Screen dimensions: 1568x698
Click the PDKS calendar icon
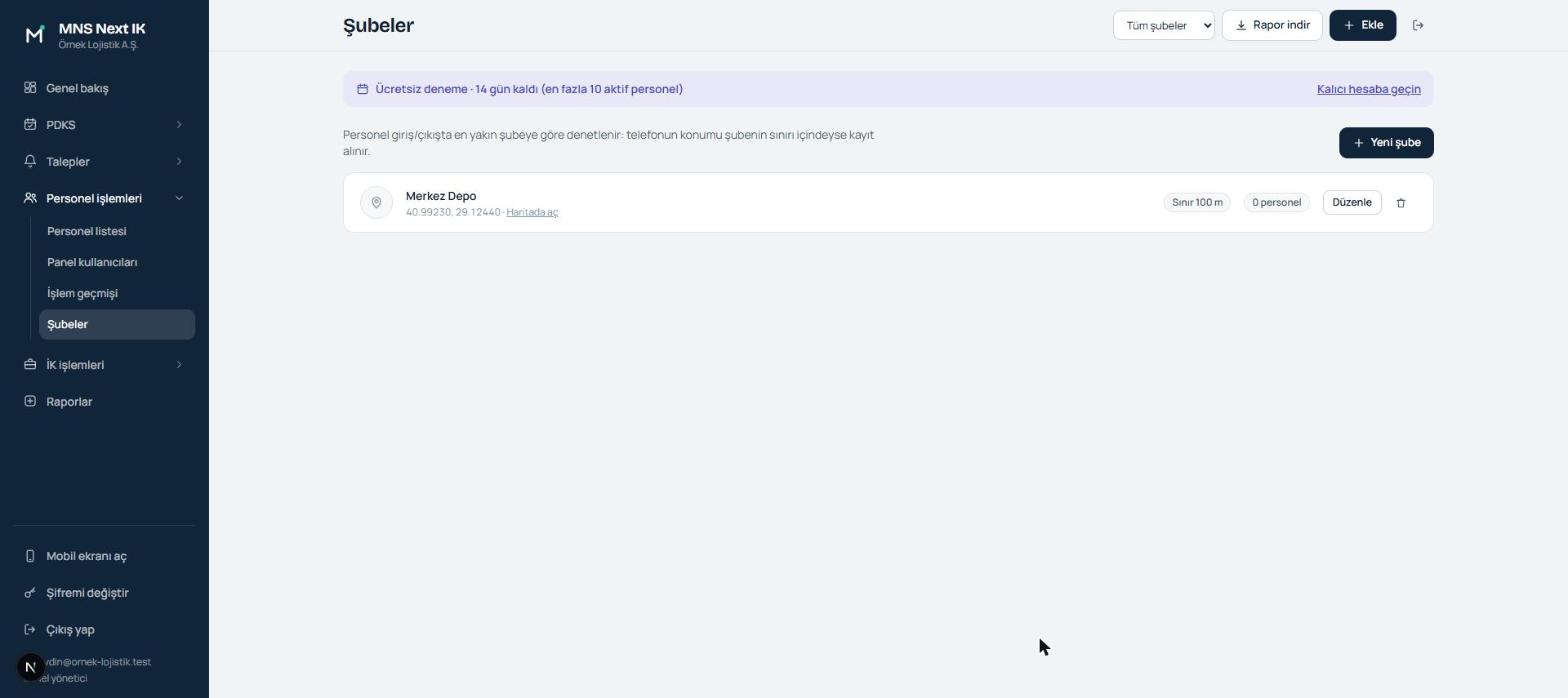(x=30, y=125)
